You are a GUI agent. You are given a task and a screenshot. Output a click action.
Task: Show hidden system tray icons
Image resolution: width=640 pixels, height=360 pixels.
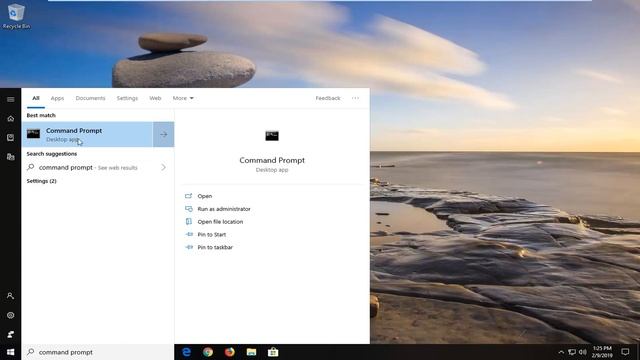coord(561,352)
